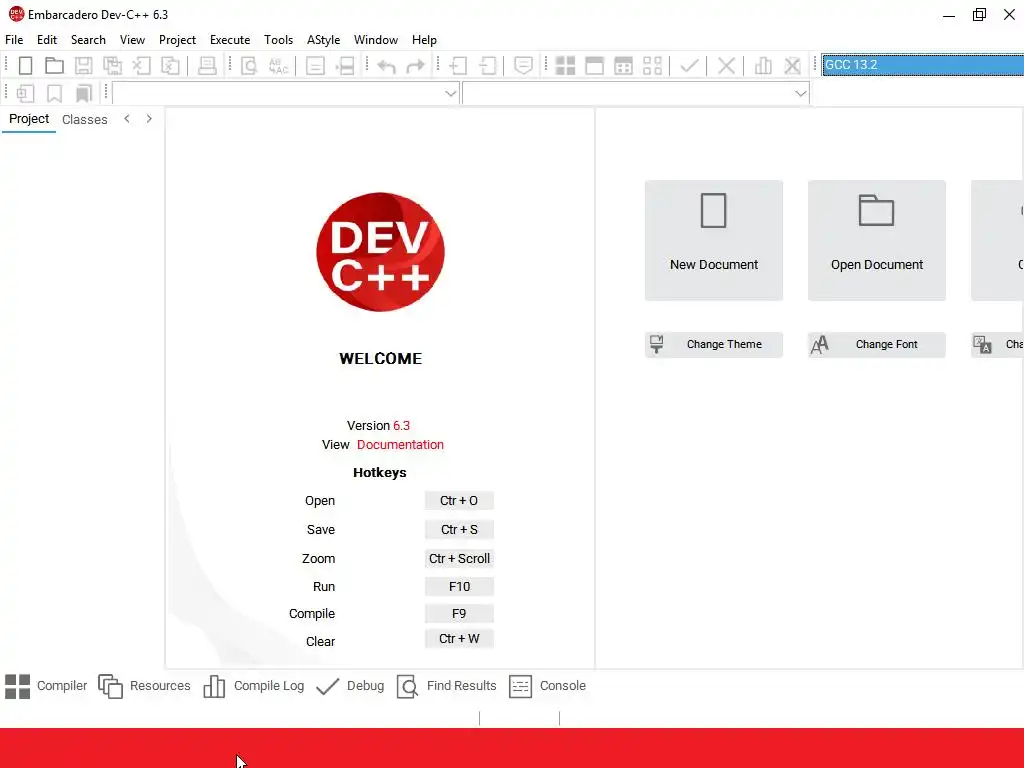Viewport: 1024px width, 768px height.
Task: Open the Search menu
Action: [88, 40]
